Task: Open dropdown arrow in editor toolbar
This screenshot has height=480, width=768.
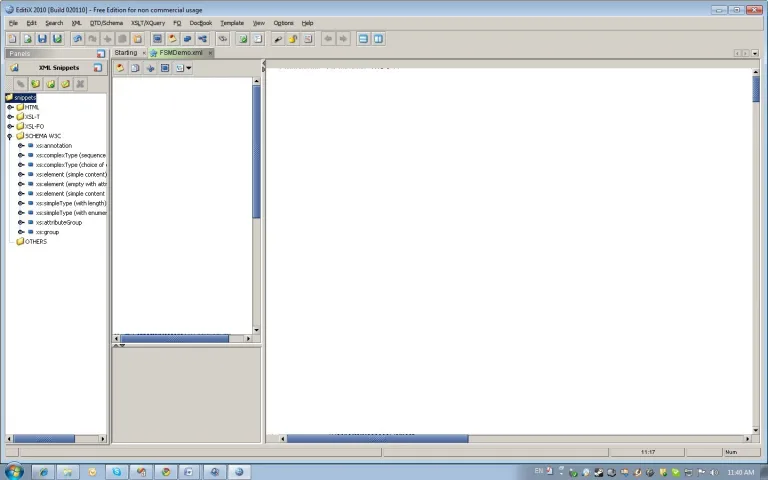Action: tap(189, 68)
